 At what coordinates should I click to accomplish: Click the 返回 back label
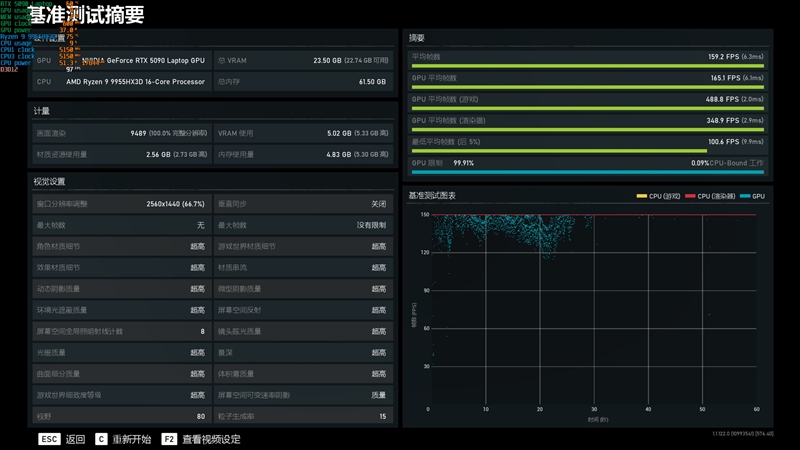(x=76, y=439)
